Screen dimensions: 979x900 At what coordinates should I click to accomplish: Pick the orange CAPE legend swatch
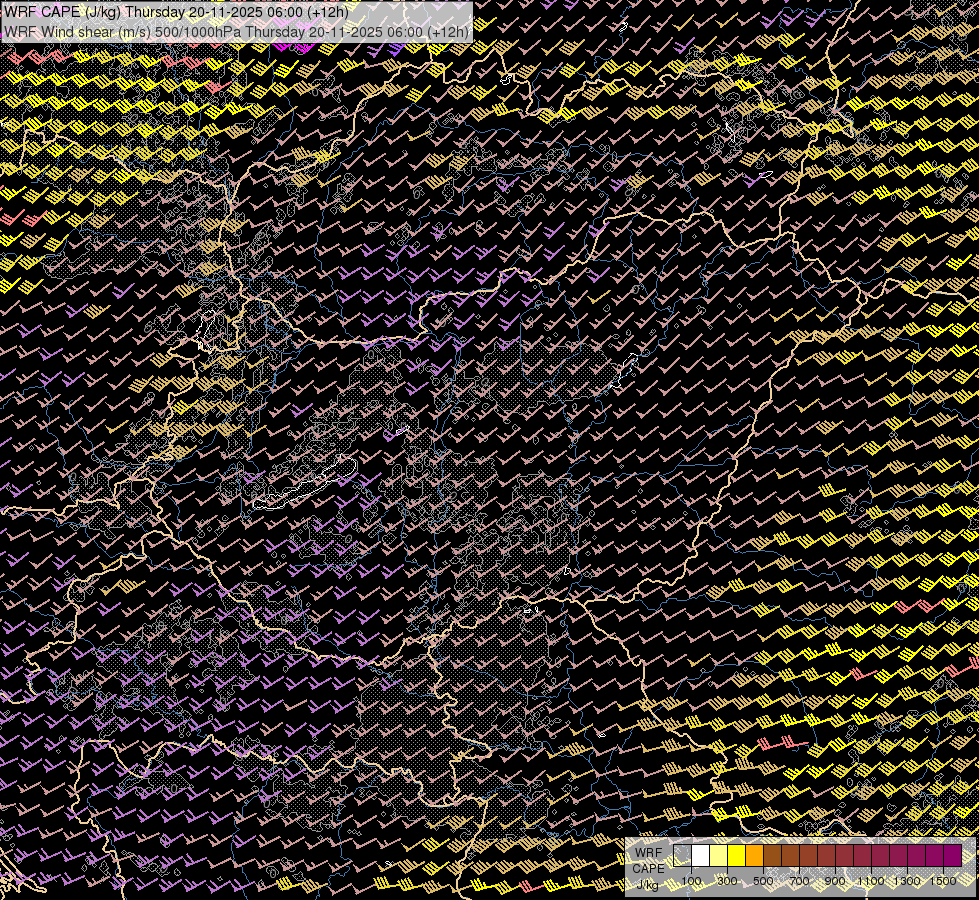755,856
